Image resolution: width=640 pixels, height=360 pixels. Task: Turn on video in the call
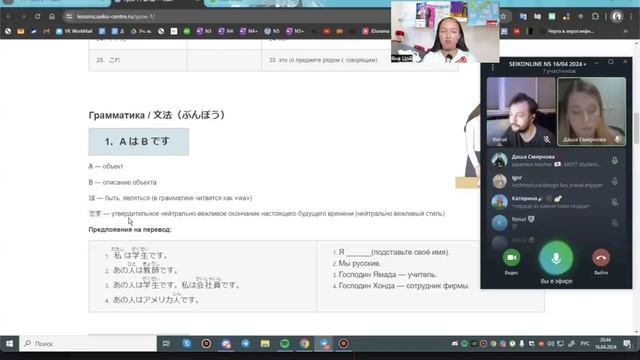point(511,258)
